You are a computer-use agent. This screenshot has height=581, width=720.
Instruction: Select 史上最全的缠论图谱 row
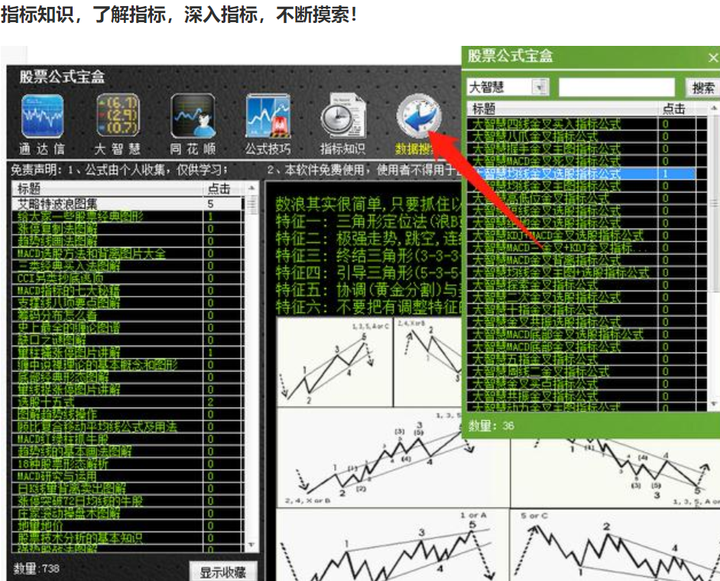point(129,328)
